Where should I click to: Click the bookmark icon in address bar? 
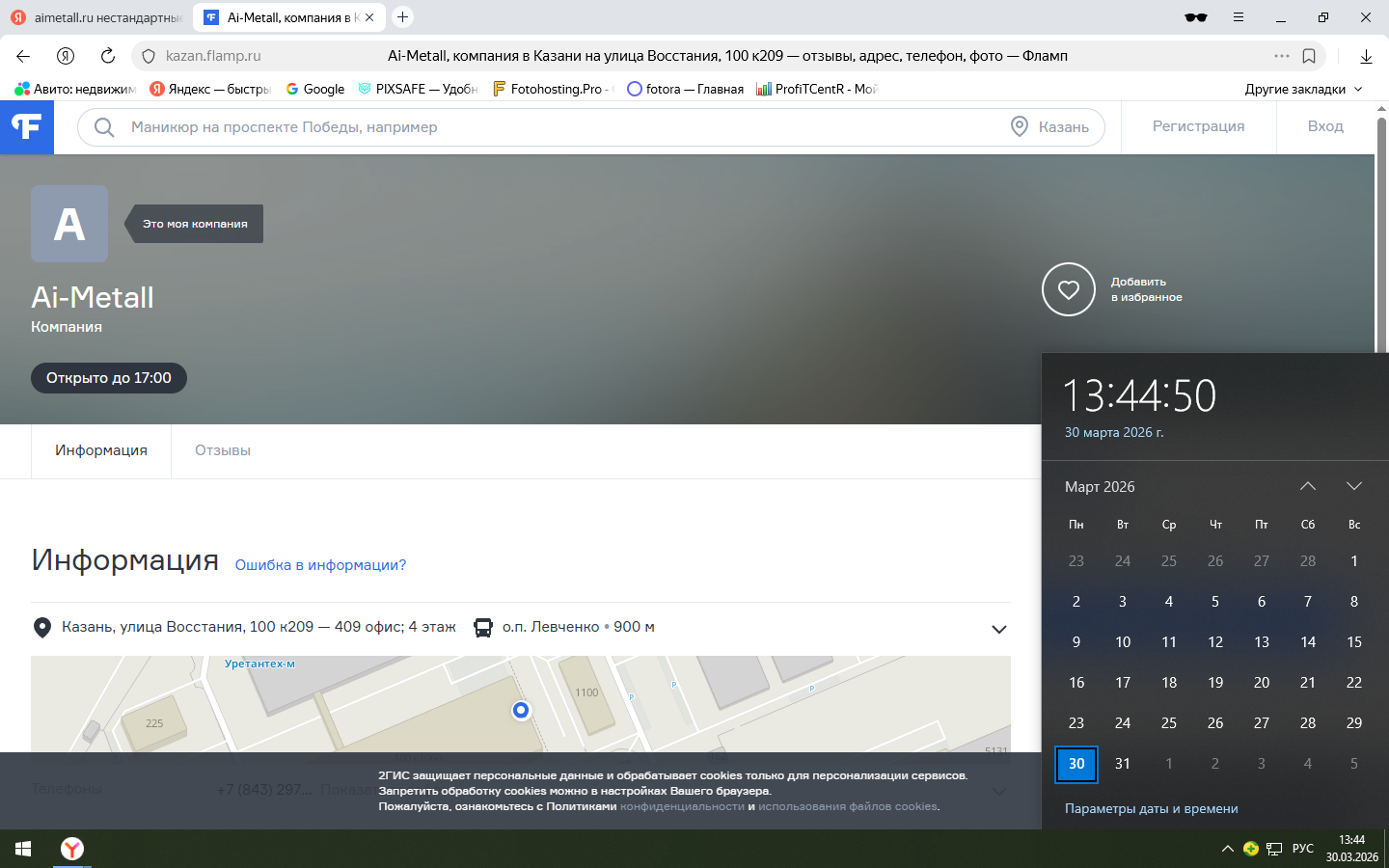1309,56
